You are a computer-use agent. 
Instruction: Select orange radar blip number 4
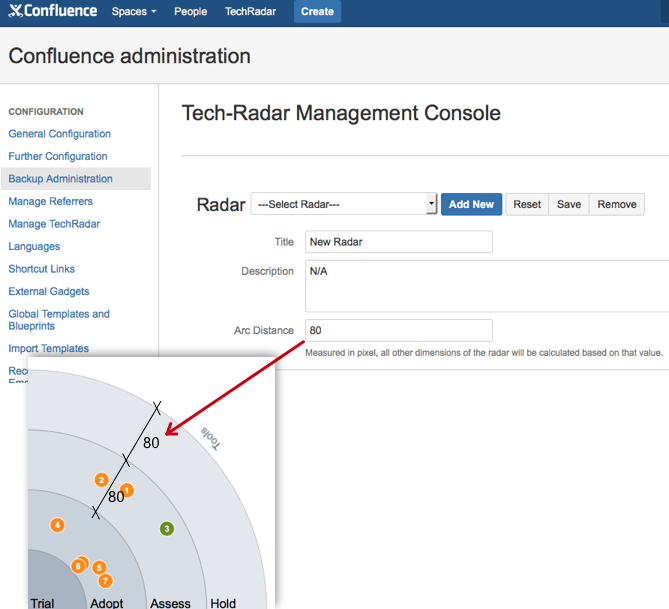click(57, 525)
